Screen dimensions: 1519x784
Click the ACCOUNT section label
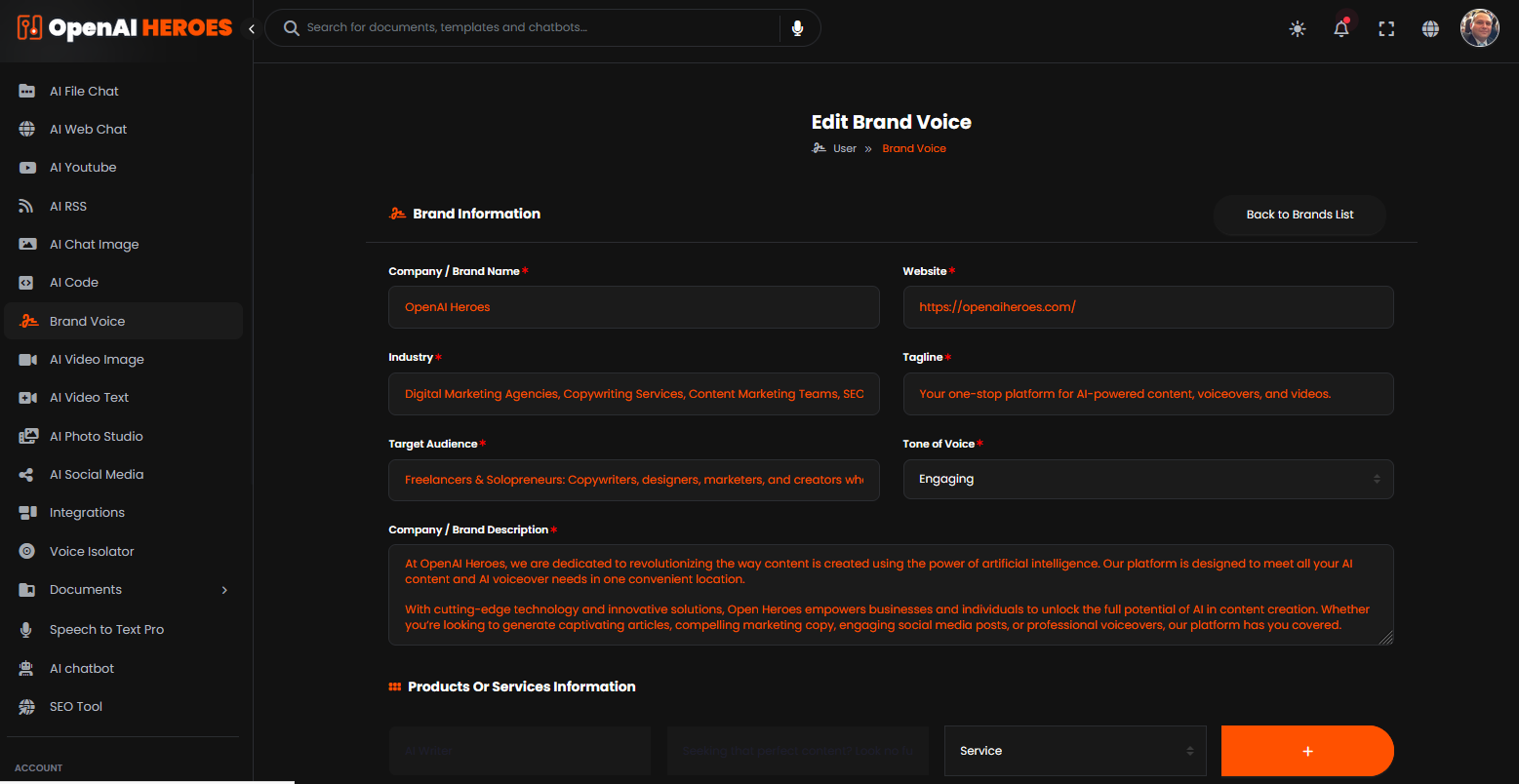(39, 768)
